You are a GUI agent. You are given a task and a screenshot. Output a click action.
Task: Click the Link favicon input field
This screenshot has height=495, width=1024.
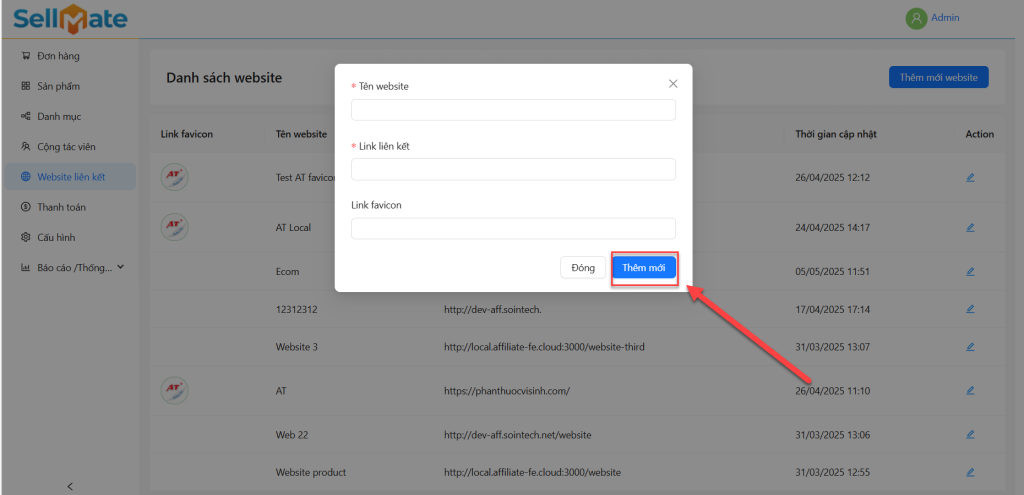coord(513,229)
